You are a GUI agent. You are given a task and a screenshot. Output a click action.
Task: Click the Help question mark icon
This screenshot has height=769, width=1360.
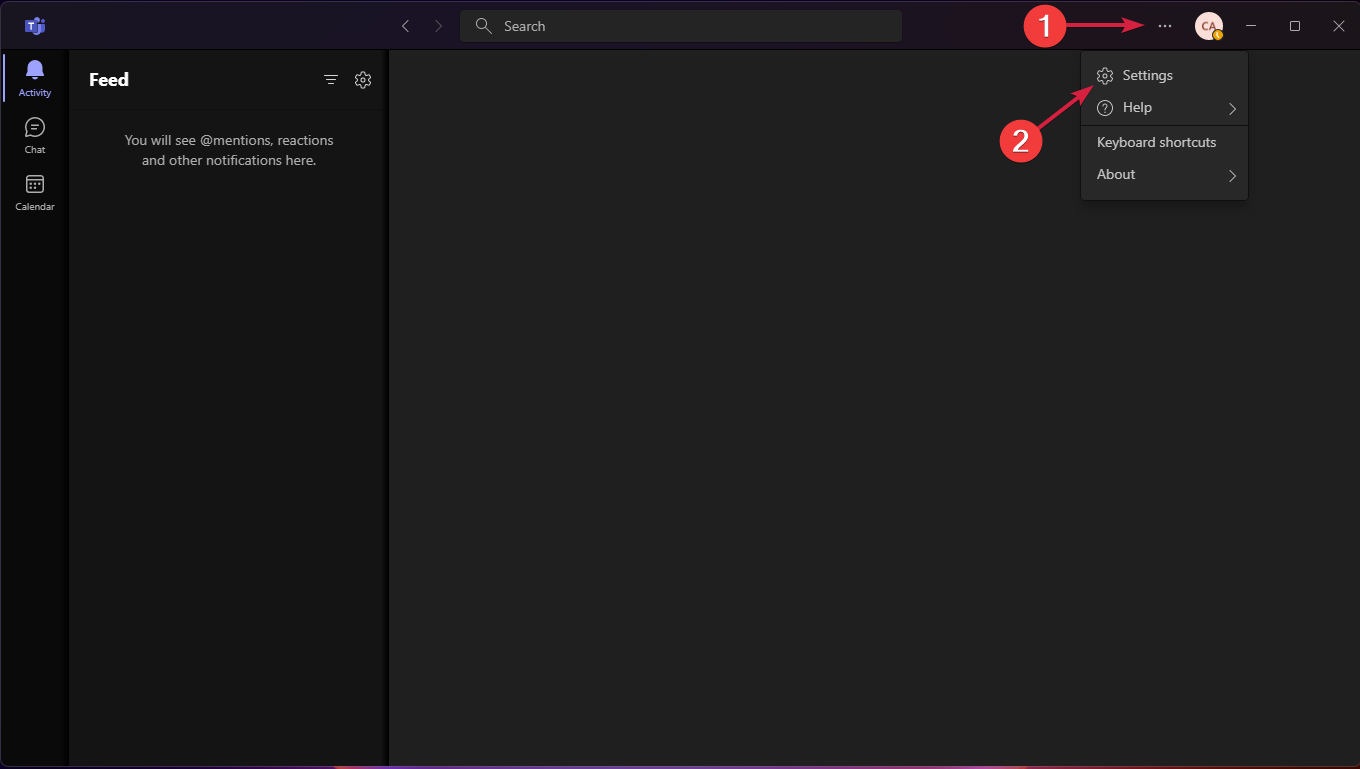click(x=1104, y=107)
